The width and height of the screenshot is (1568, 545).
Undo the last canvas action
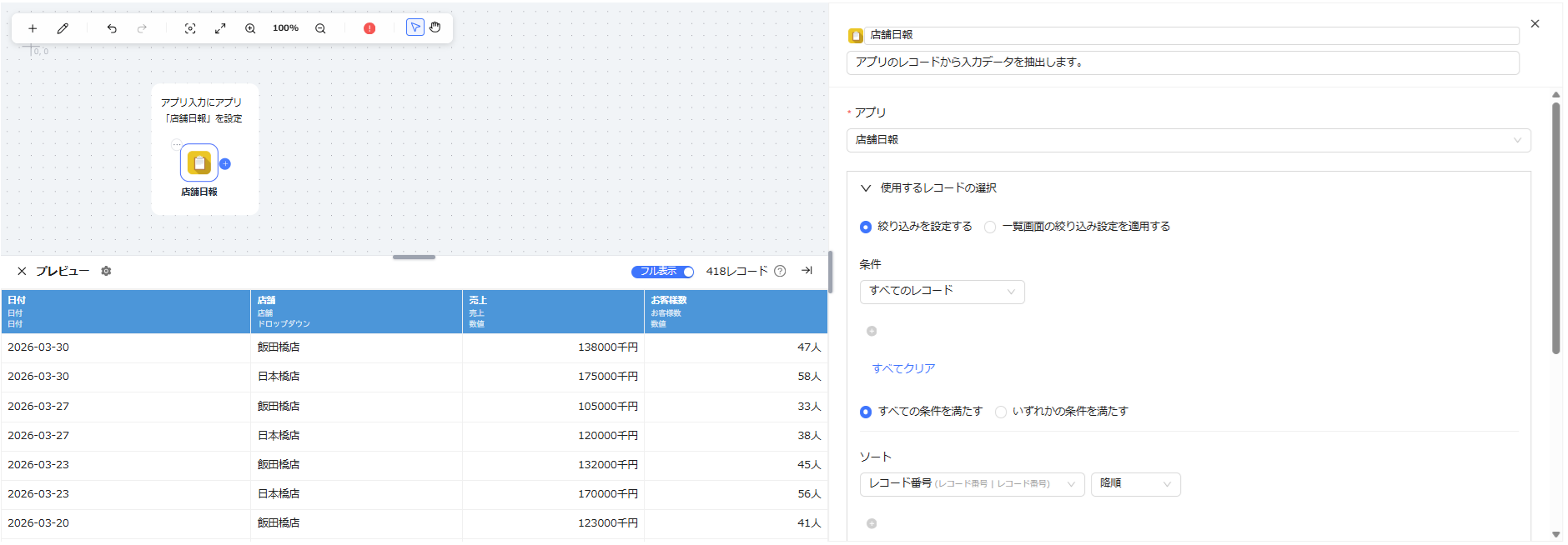pyautogui.click(x=112, y=28)
